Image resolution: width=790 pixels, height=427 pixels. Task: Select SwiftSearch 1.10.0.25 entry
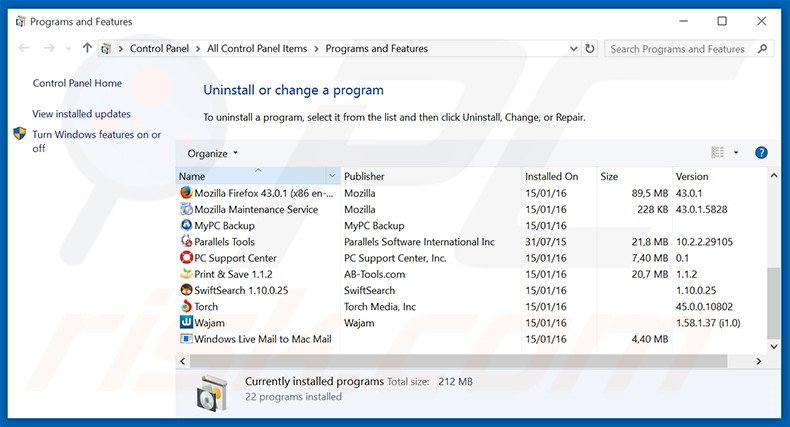pyautogui.click(x=471, y=290)
